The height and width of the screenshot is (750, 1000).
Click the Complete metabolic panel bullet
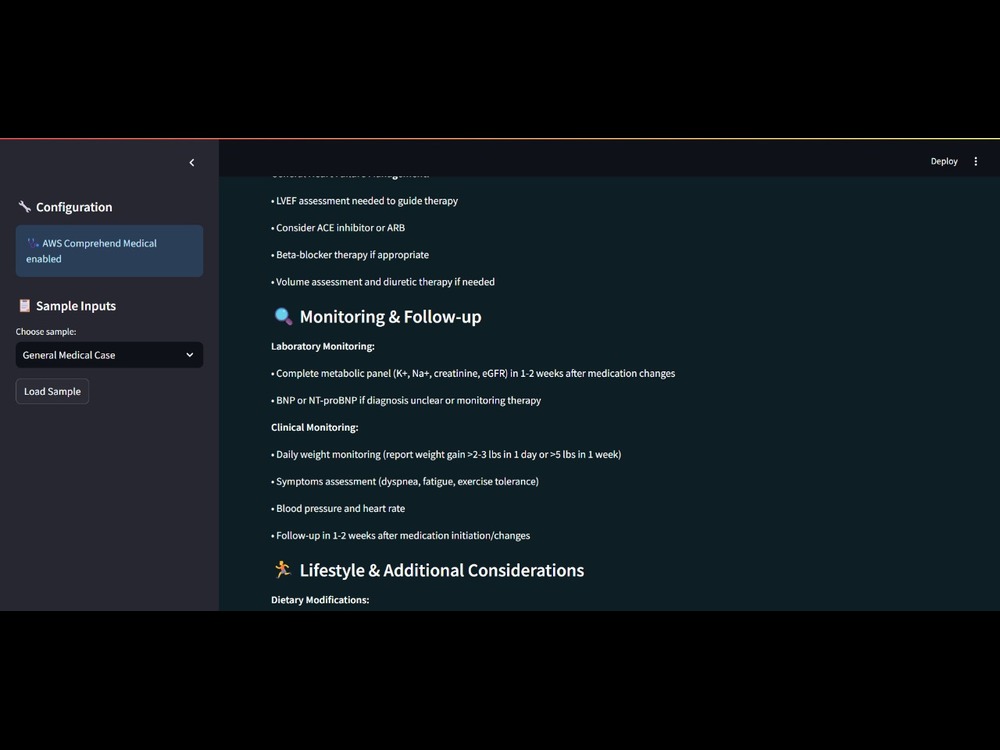click(473, 373)
